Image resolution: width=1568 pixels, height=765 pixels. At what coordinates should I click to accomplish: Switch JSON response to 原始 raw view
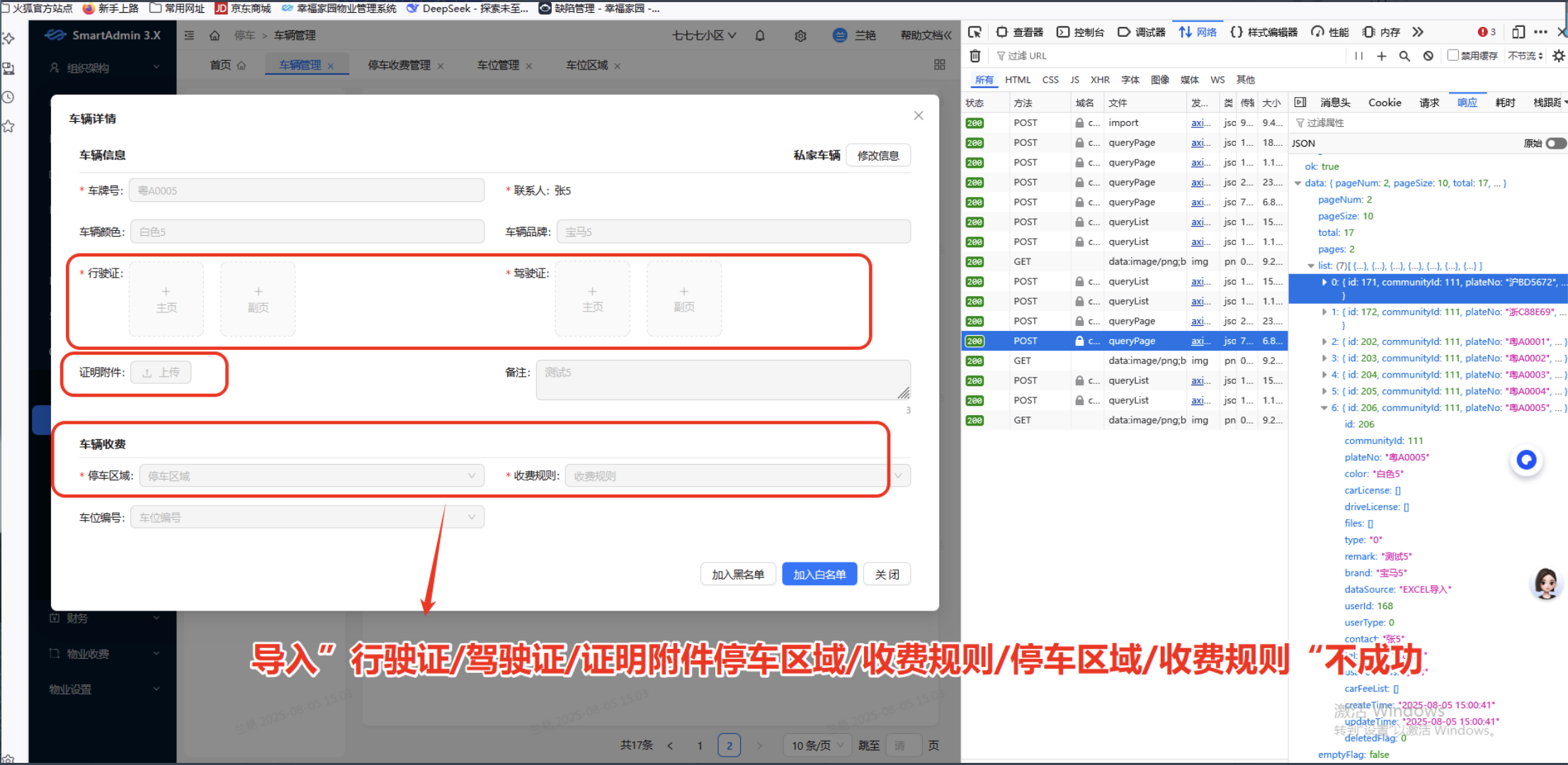pos(1556,143)
